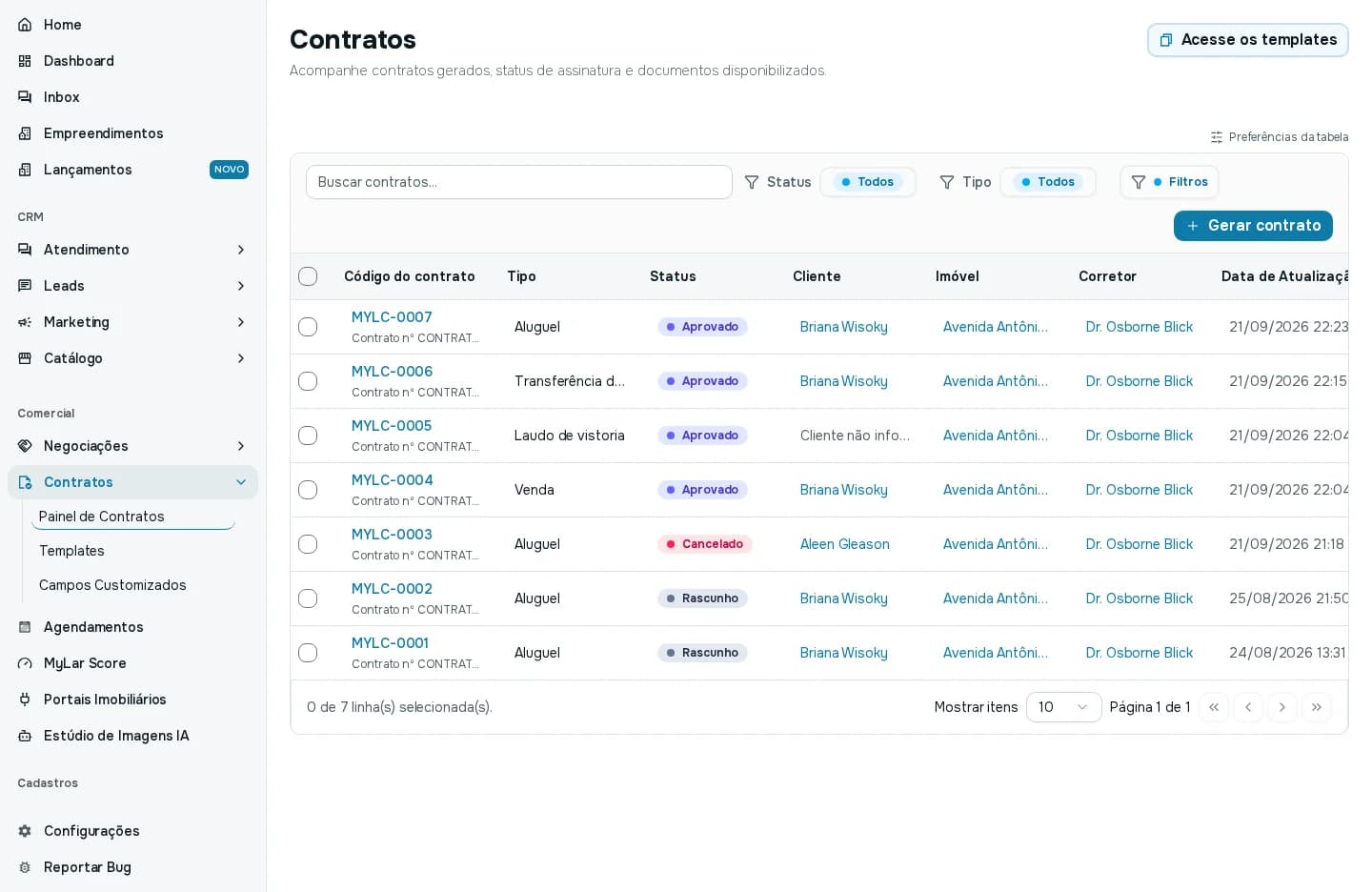Click the Marketing megaphone icon

coord(25,322)
